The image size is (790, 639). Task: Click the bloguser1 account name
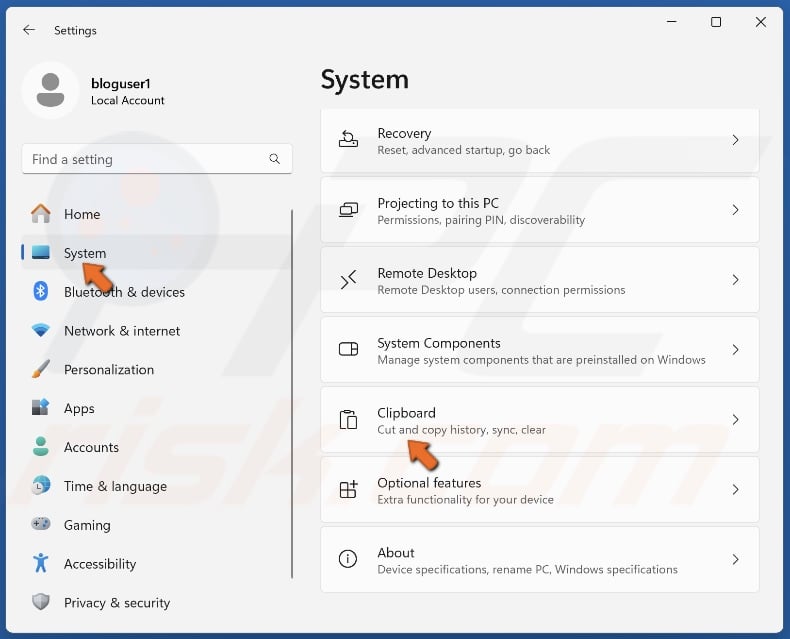(120, 84)
